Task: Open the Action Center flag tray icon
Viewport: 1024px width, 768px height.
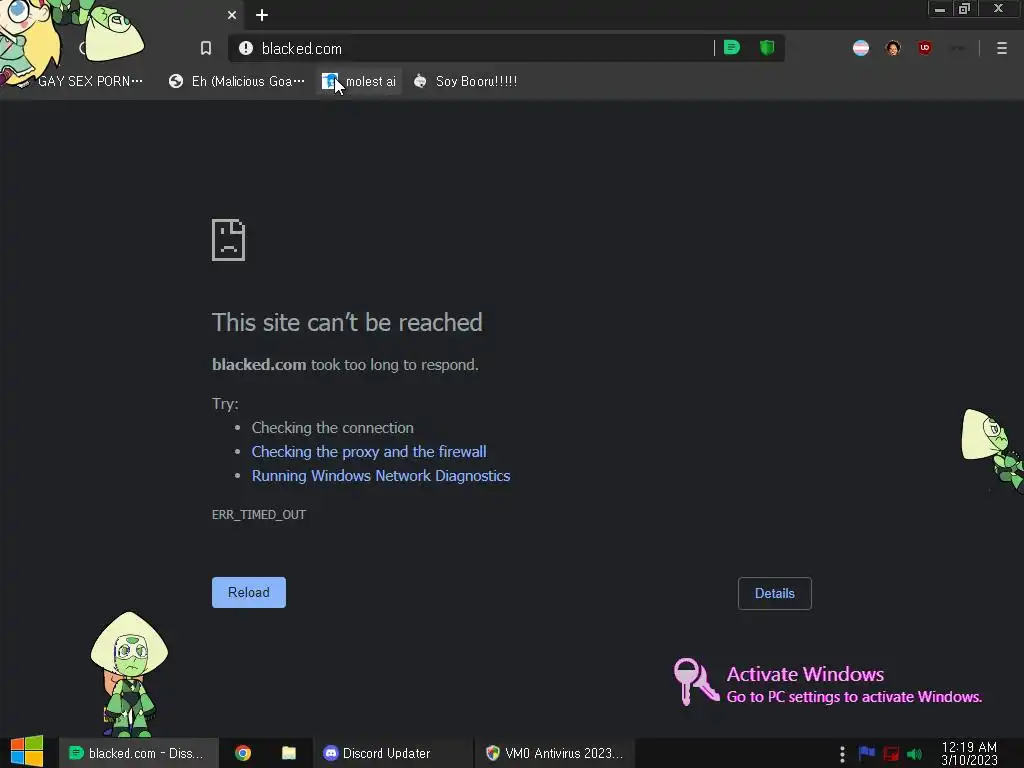Action: pos(867,753)
